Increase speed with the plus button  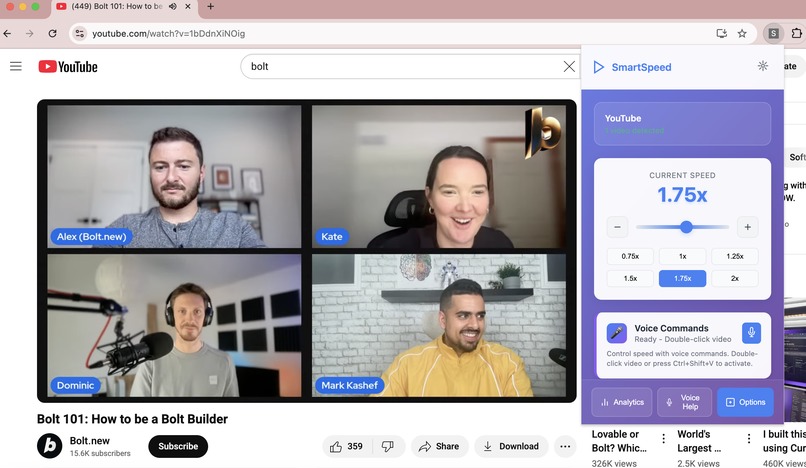click(747, 227)
